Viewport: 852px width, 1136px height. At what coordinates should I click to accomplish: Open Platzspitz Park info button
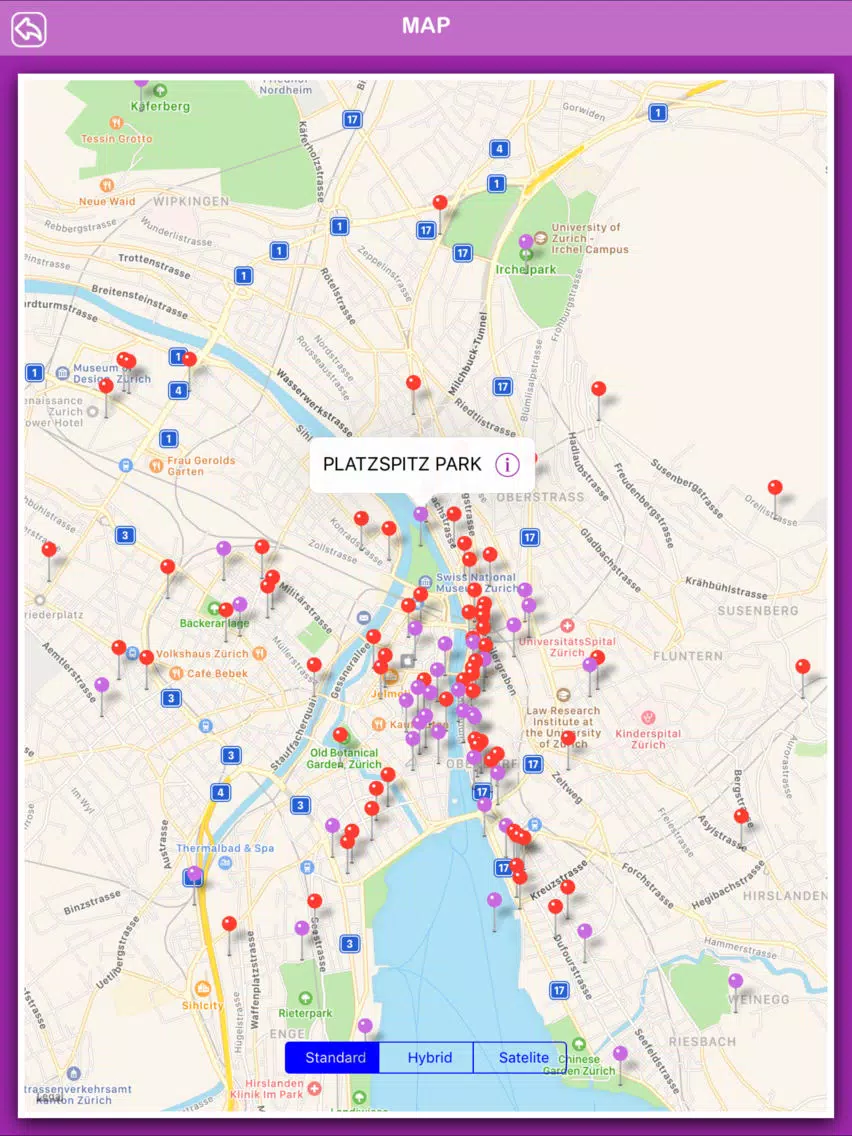coord(507,464)
